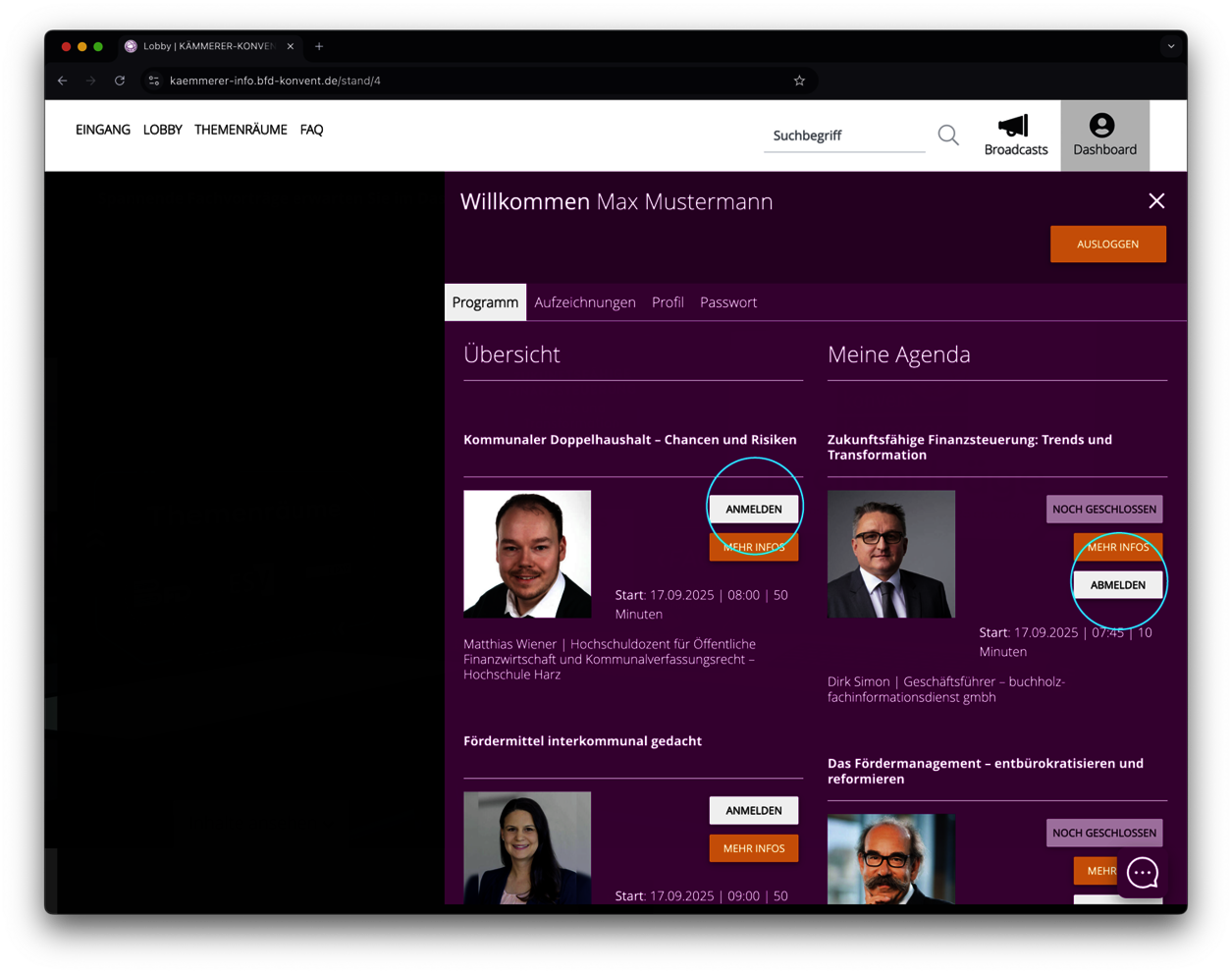The image size is (1232, 974).
Task: Click MEHR INFOS for Kommunaler Doppelhaushalt
Action: [754, 547]
